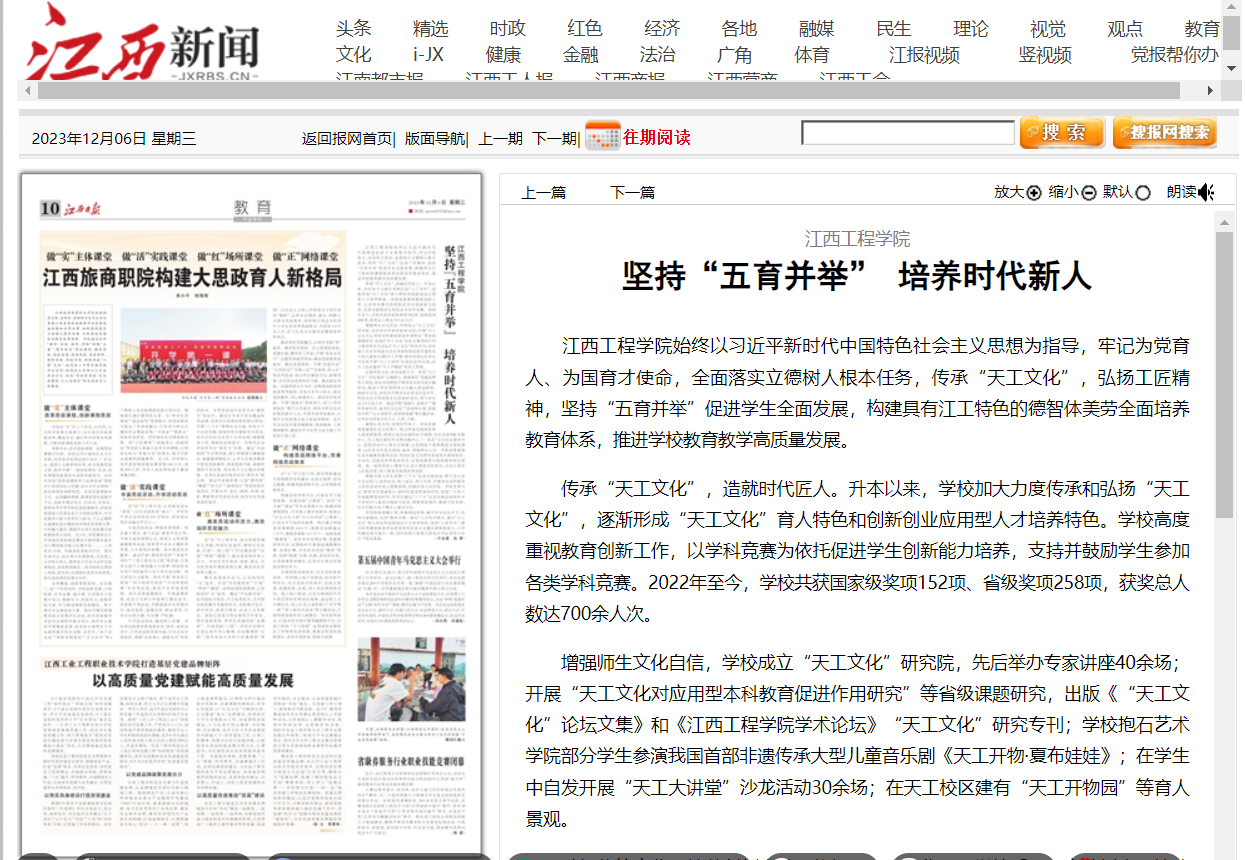
Task: Click right arrow of horizontal nav scrollbar
Action: pyautogui.click(x=1210, y=90)
